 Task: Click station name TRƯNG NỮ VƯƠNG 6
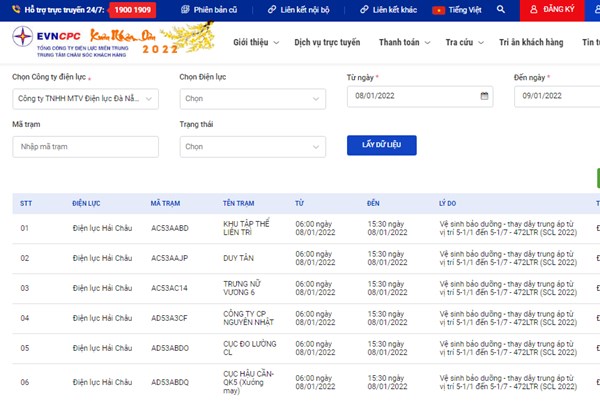242,288
